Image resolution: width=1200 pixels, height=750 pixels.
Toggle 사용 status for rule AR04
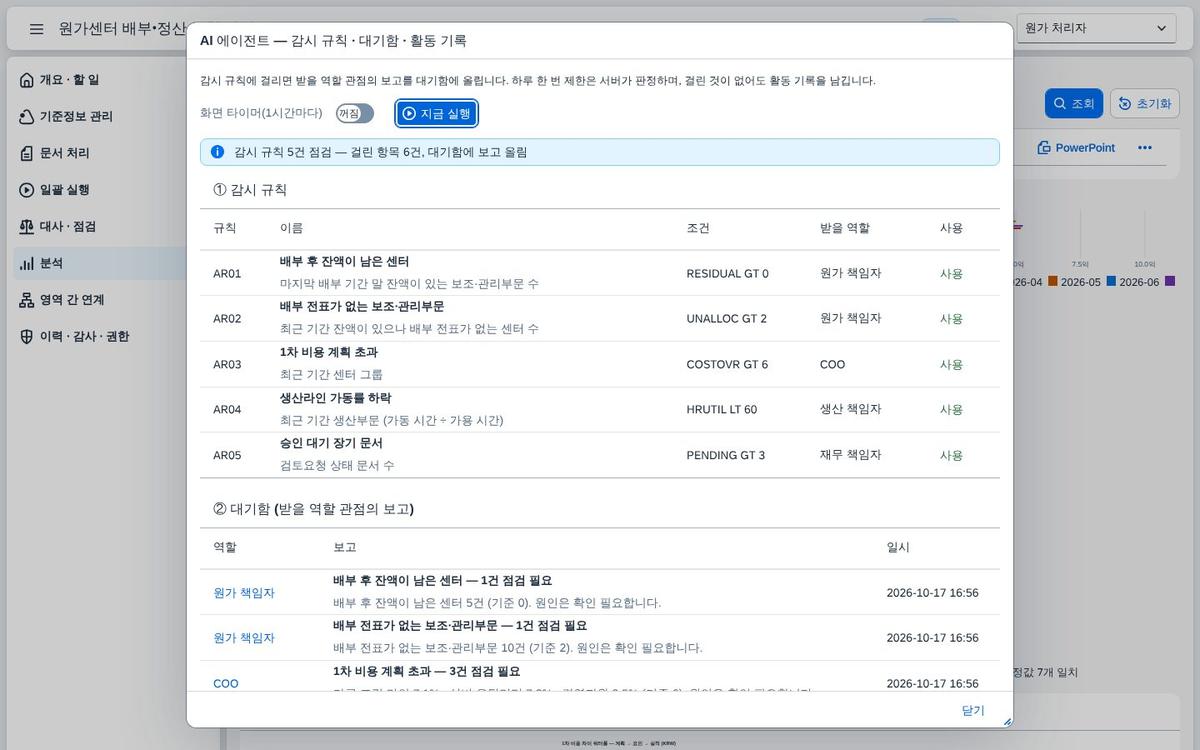(x=951, y=409)
